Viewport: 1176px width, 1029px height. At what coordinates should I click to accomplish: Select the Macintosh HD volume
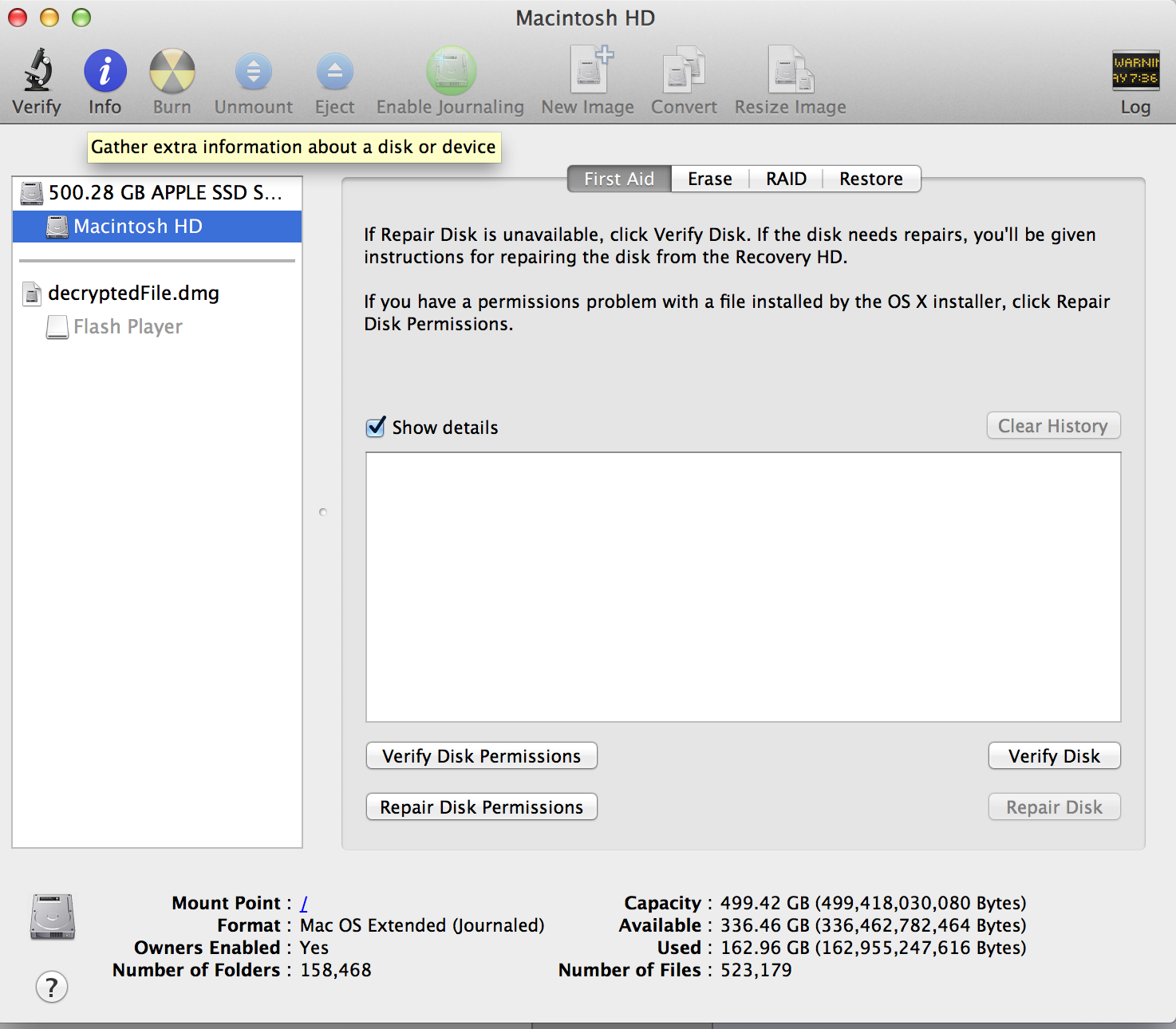point(157,227)
